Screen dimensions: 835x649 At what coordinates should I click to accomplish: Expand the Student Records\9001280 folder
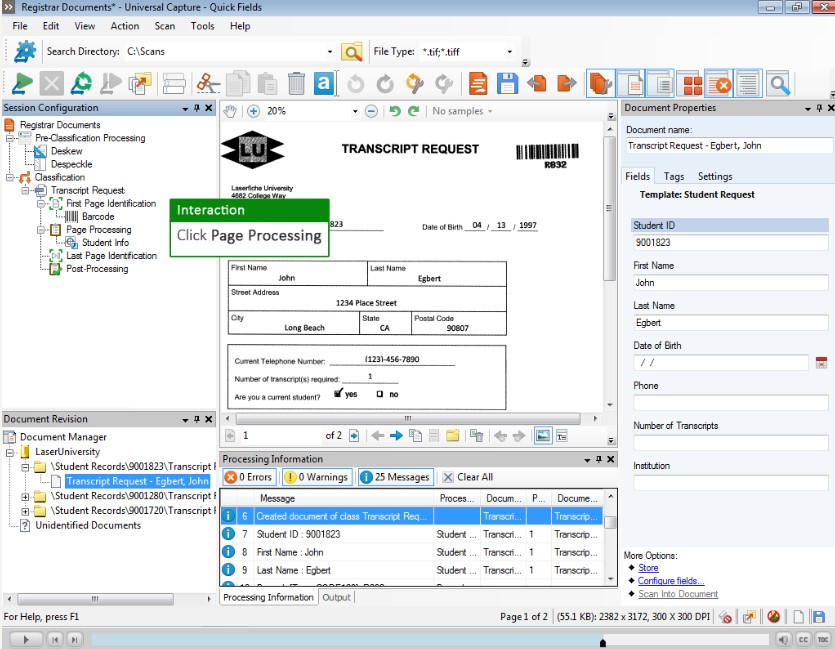(x=25, y=496)
